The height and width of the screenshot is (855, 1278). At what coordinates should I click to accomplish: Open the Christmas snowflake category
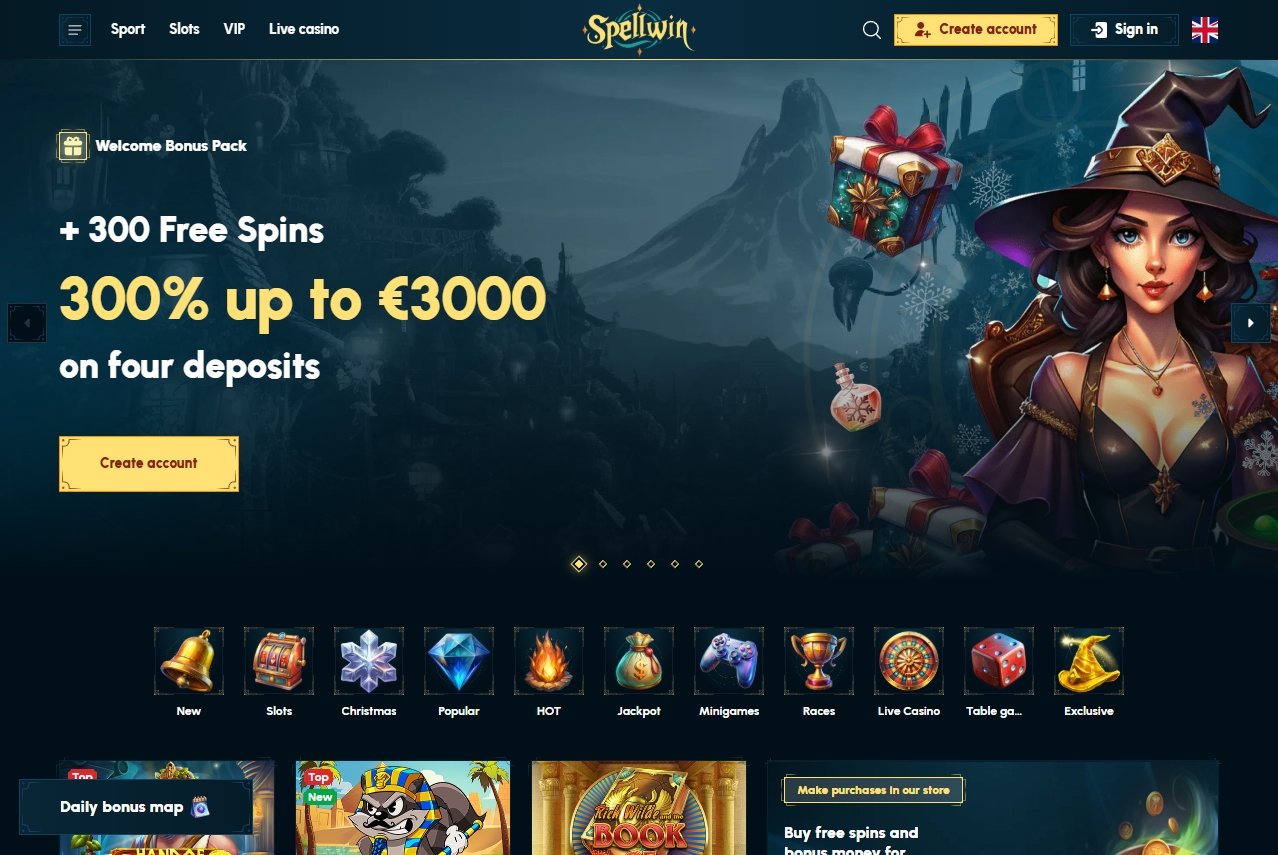pos(369,661)
